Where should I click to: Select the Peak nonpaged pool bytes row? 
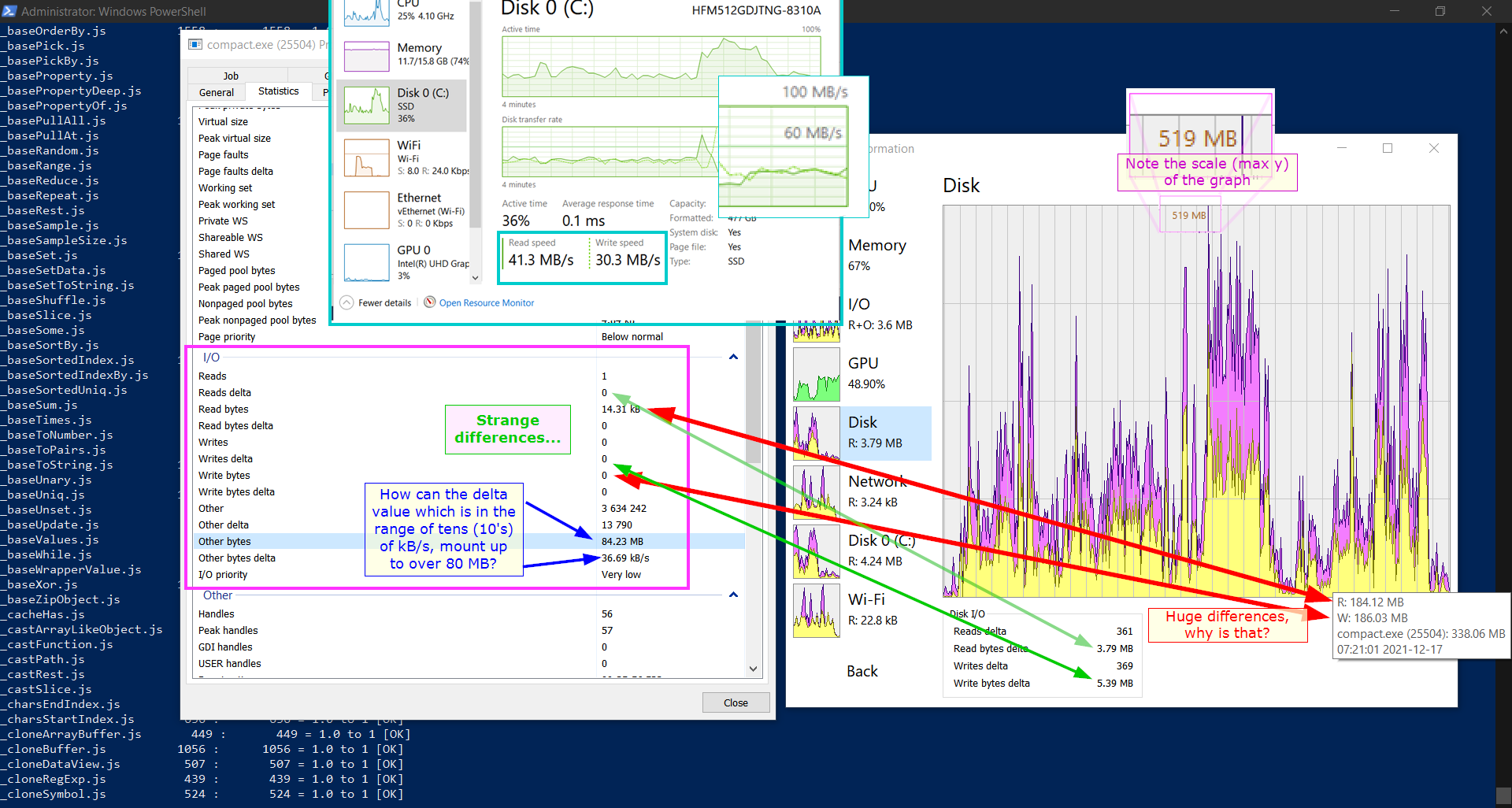(x=261, y=320)
